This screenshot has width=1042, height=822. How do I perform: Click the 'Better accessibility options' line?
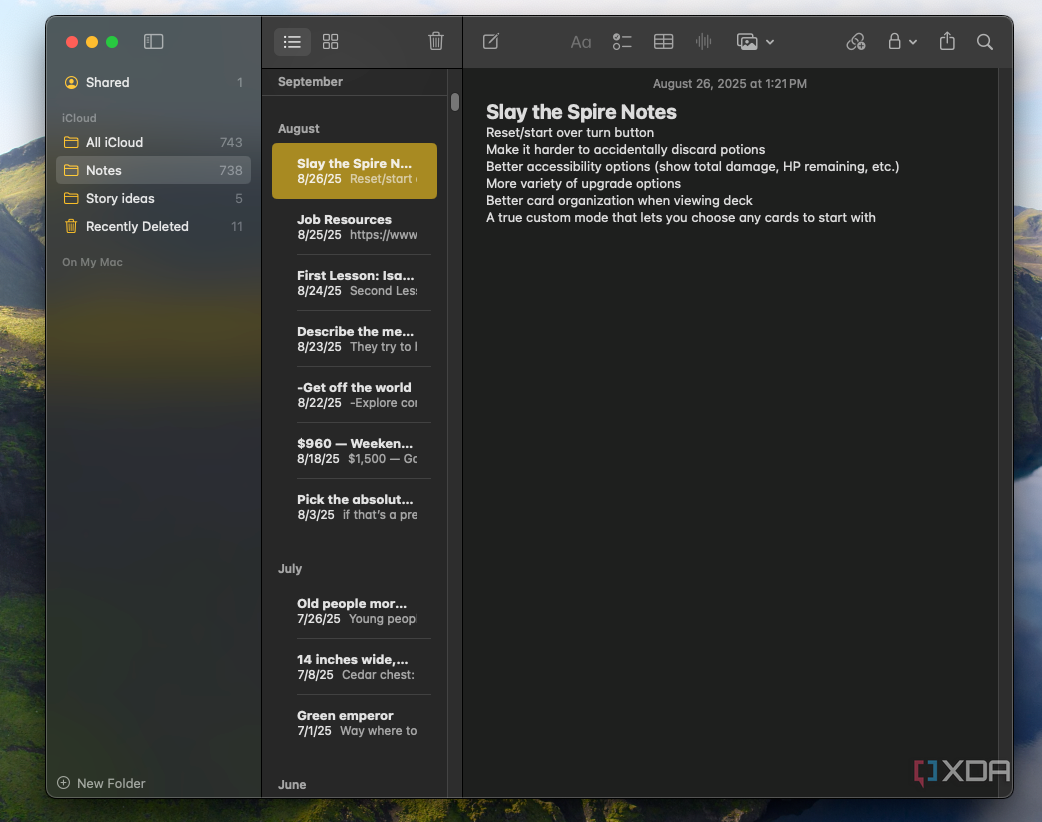[x=692, y=166]
